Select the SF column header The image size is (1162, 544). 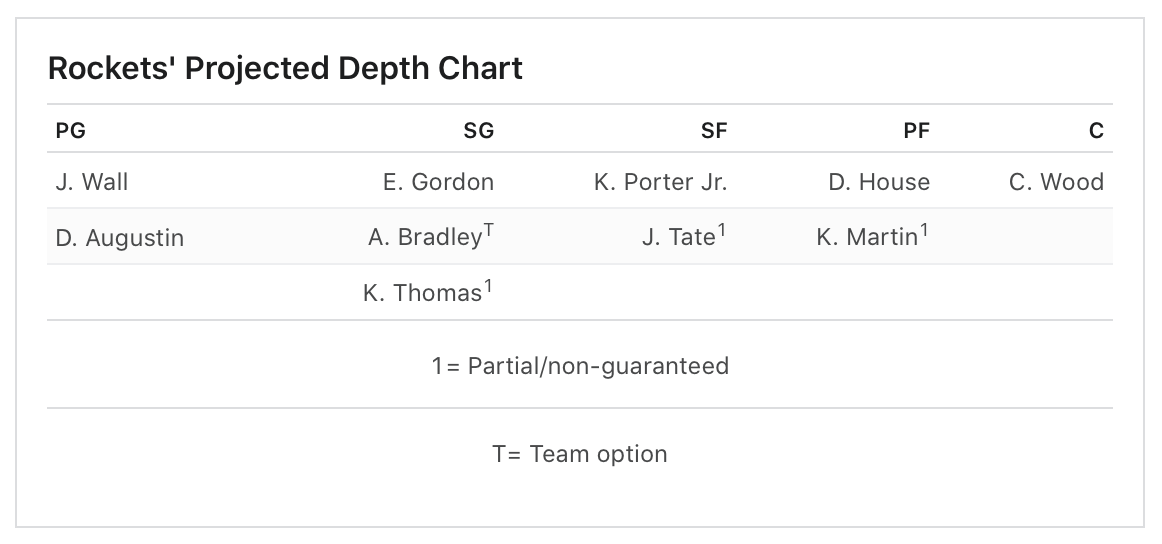point(714,131)
